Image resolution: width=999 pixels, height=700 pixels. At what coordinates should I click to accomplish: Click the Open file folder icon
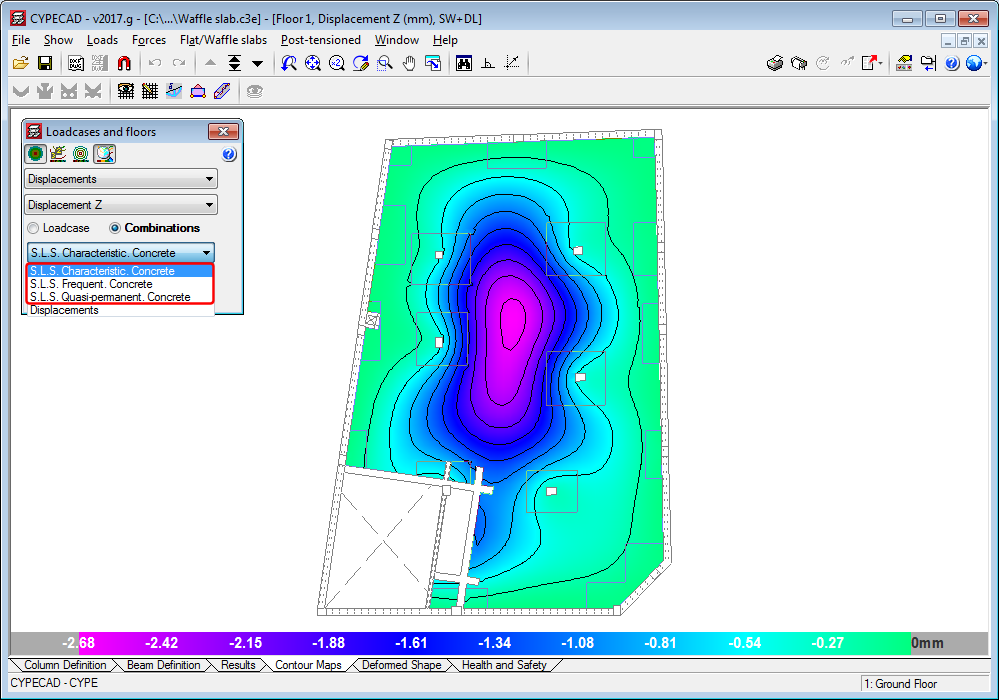tap(20, 63)
